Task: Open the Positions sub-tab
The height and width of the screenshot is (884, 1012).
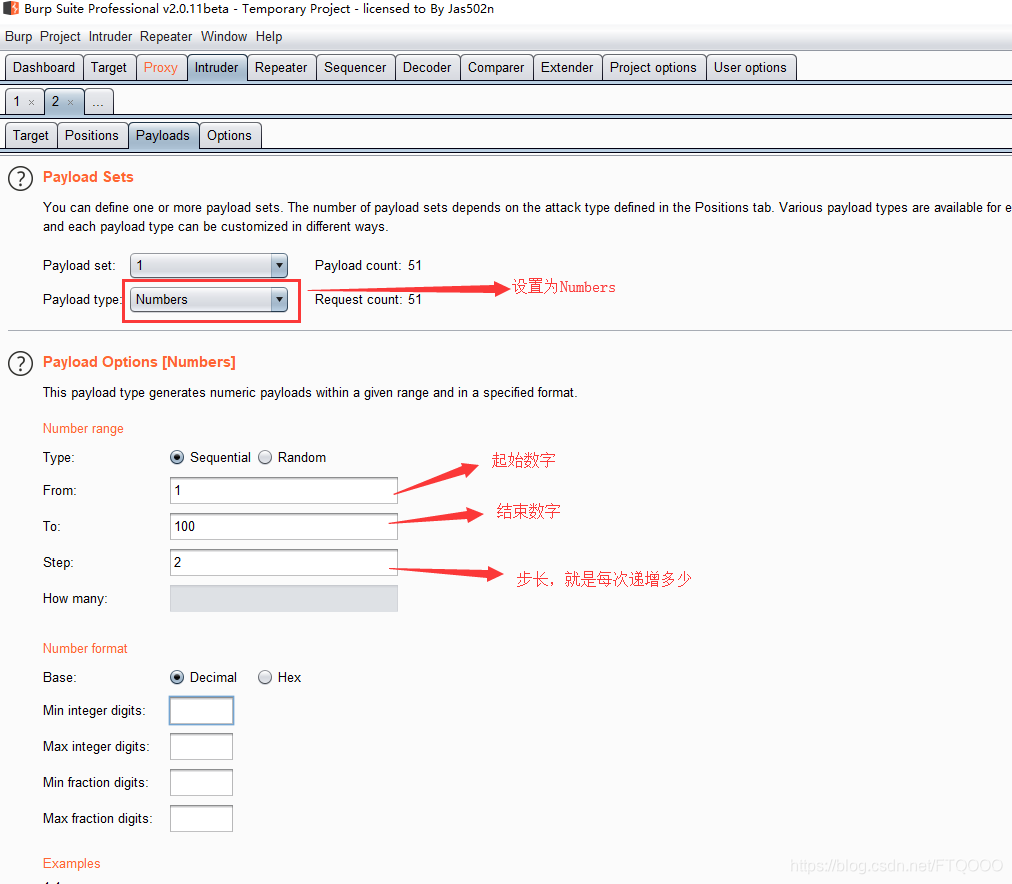Action: [92, 136]
